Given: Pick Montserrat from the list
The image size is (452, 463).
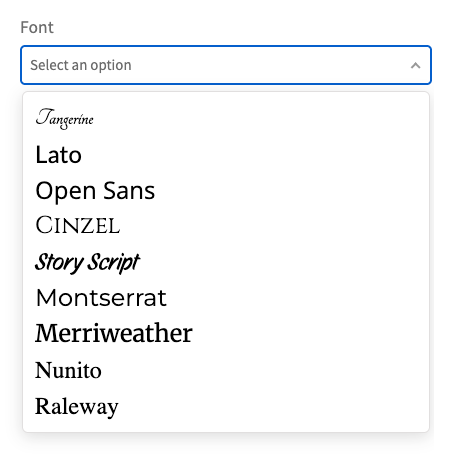Looking at the screenshot, I should point(226,298).
